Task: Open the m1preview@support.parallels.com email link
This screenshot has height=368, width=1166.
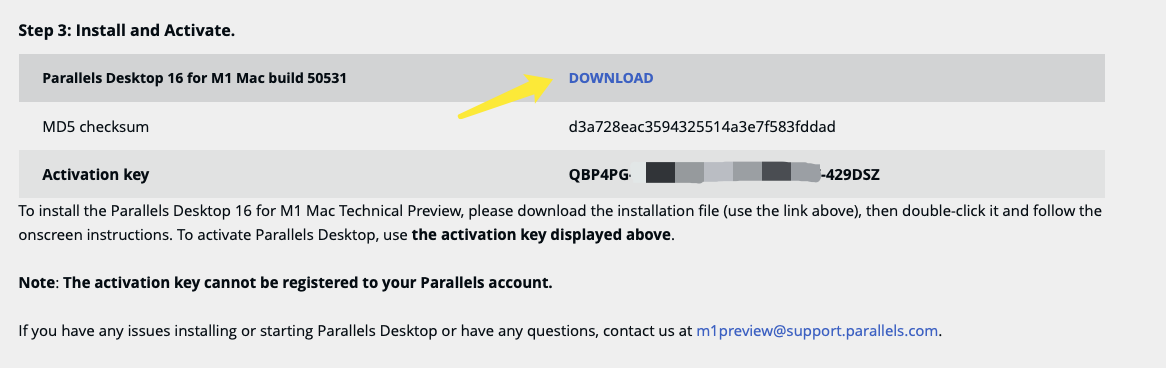Action: pos(817,331)
